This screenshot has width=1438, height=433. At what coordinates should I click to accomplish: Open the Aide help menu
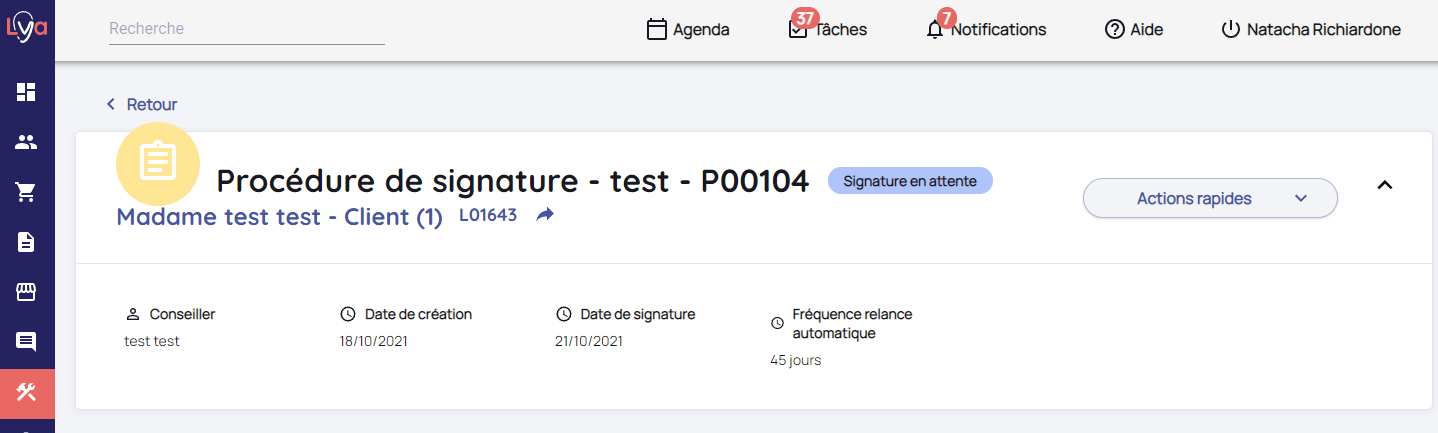[1134, 29]
